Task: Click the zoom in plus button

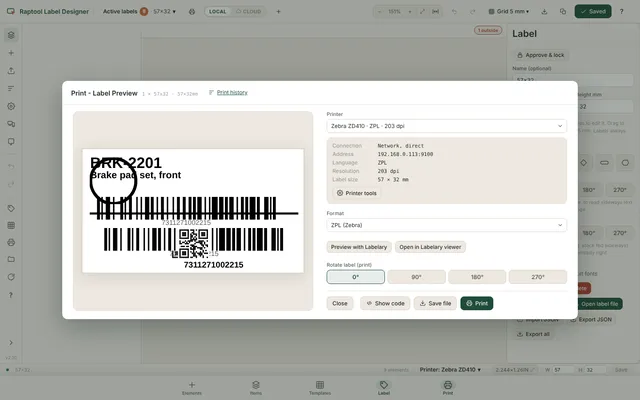Action: (410, 12)
